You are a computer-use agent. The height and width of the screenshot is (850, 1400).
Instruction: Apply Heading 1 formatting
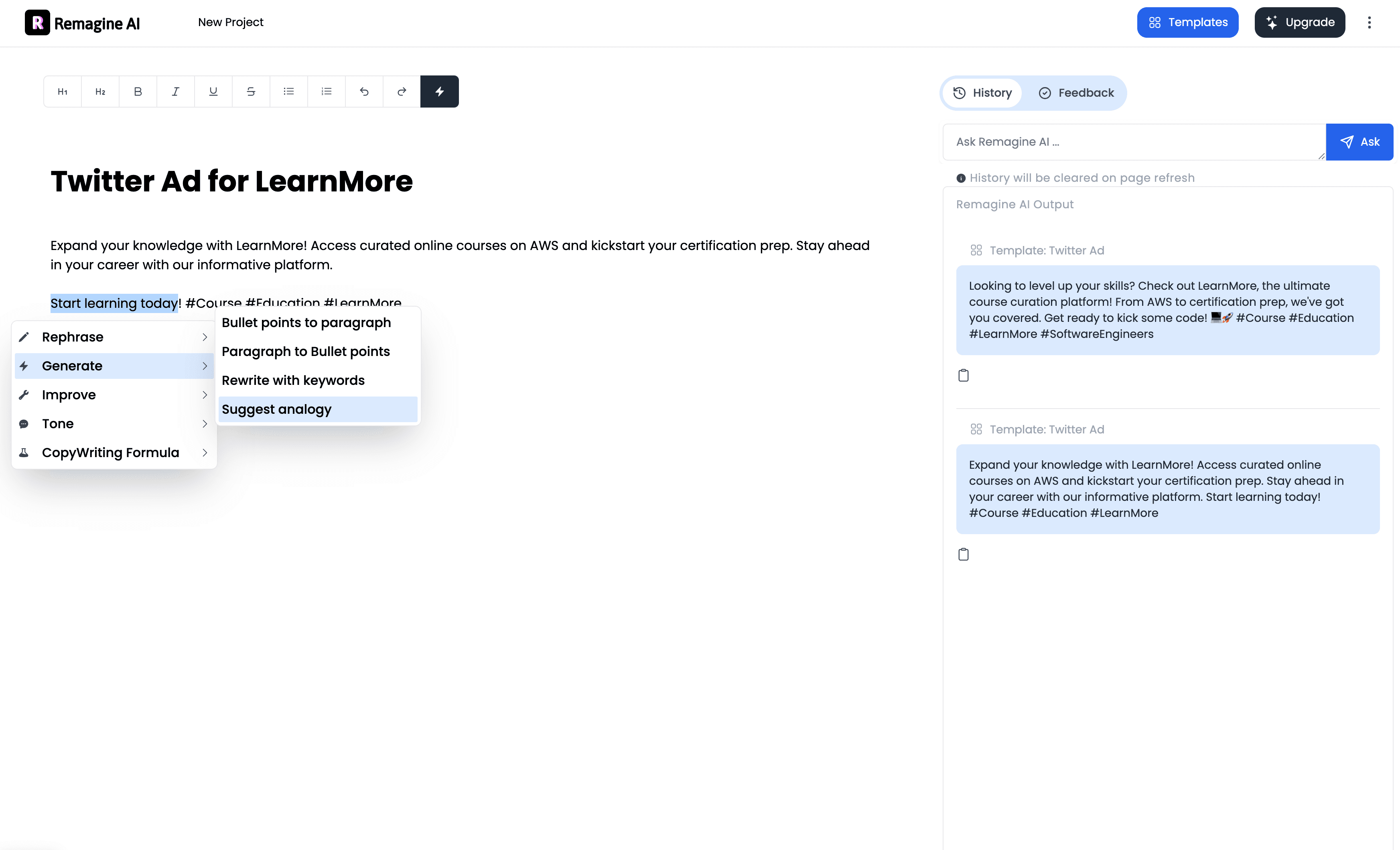[x=63, y=92]
